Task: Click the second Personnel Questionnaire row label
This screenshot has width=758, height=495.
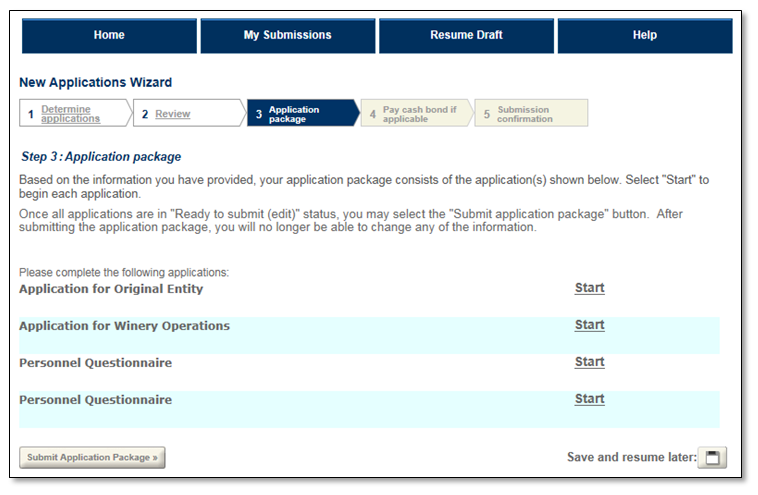Action: coord(95,400)
